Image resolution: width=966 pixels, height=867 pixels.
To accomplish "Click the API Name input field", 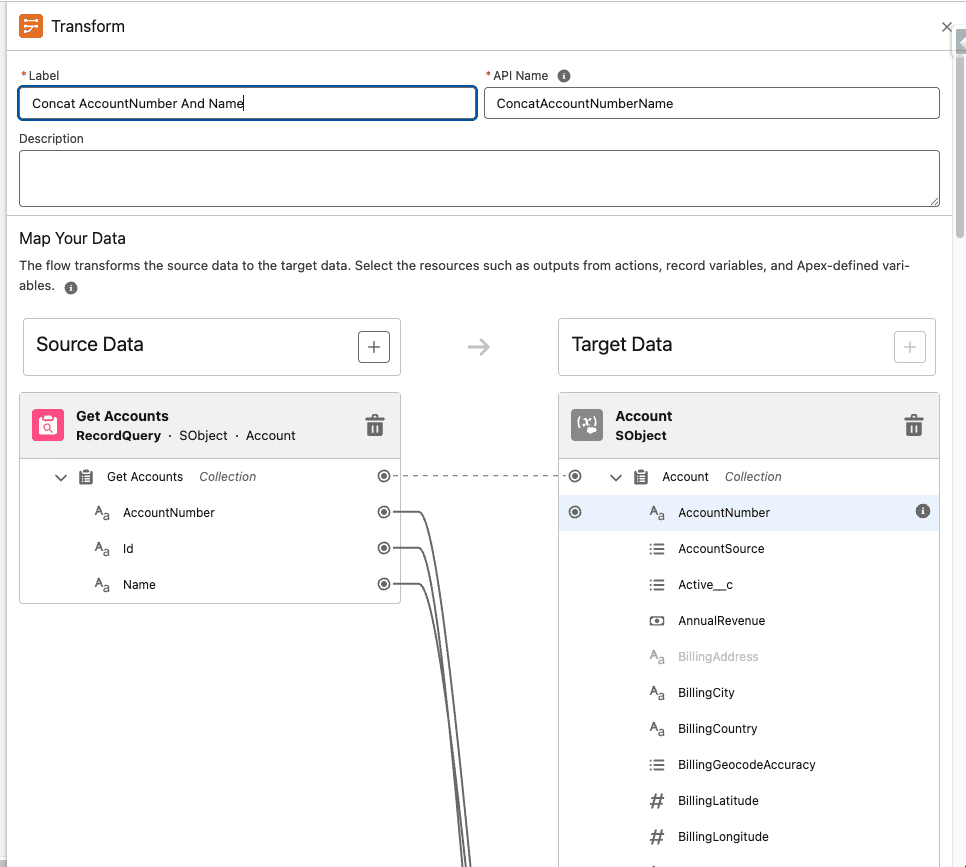I will pyautogui.click(x=711, y=103).
